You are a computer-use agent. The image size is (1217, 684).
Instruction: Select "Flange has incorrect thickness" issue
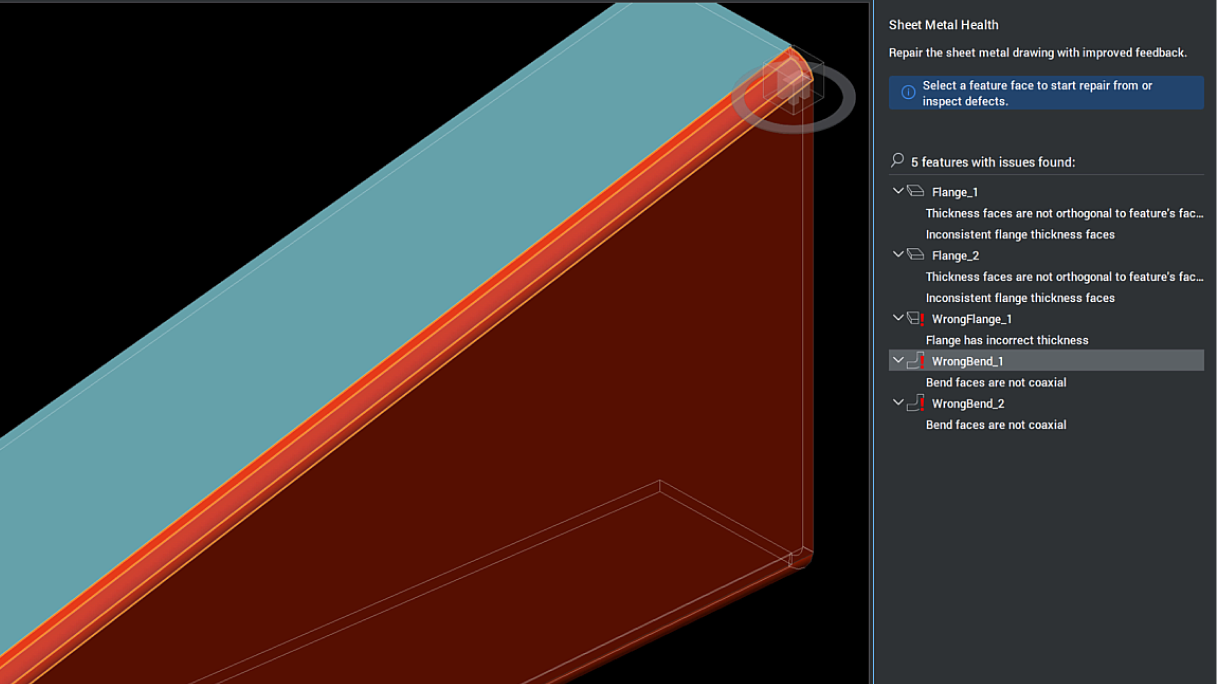pyautogui.click(x=1007, y=340)
